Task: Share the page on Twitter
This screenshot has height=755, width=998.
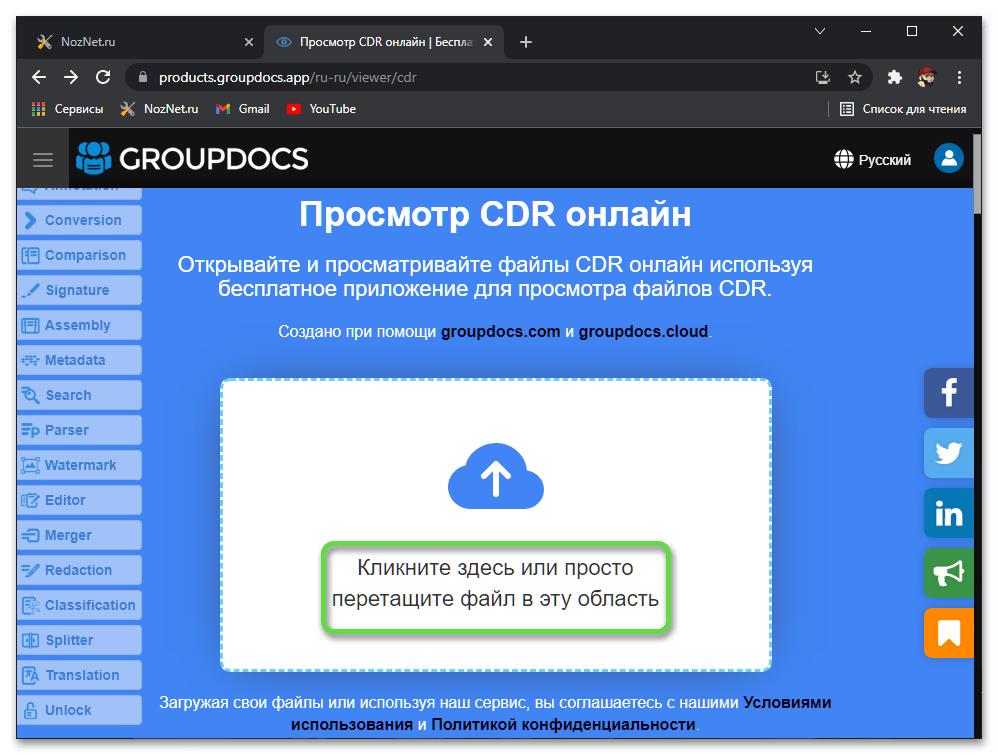Action: pos(948,453)
